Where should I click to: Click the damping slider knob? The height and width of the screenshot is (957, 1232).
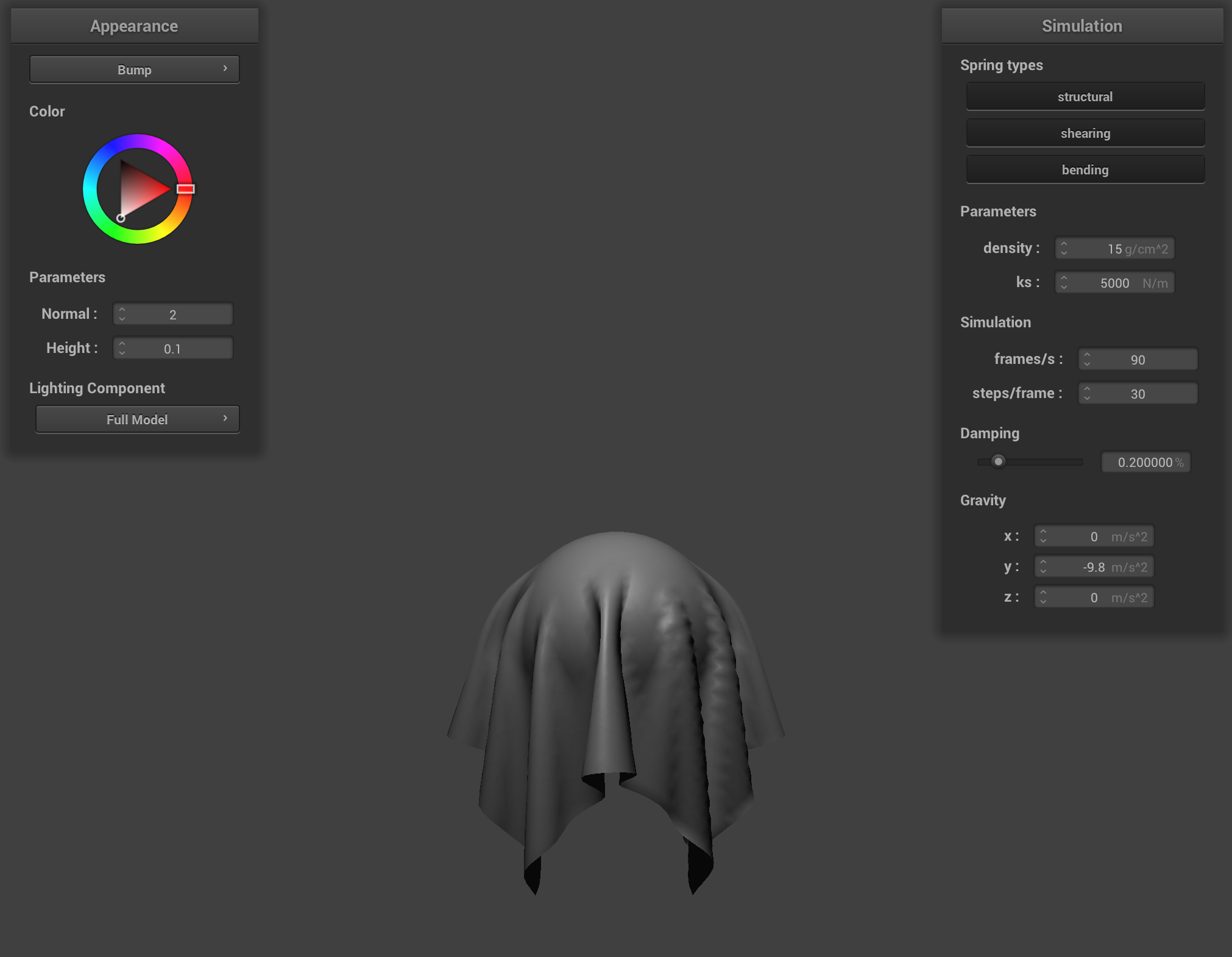[998, 461]
